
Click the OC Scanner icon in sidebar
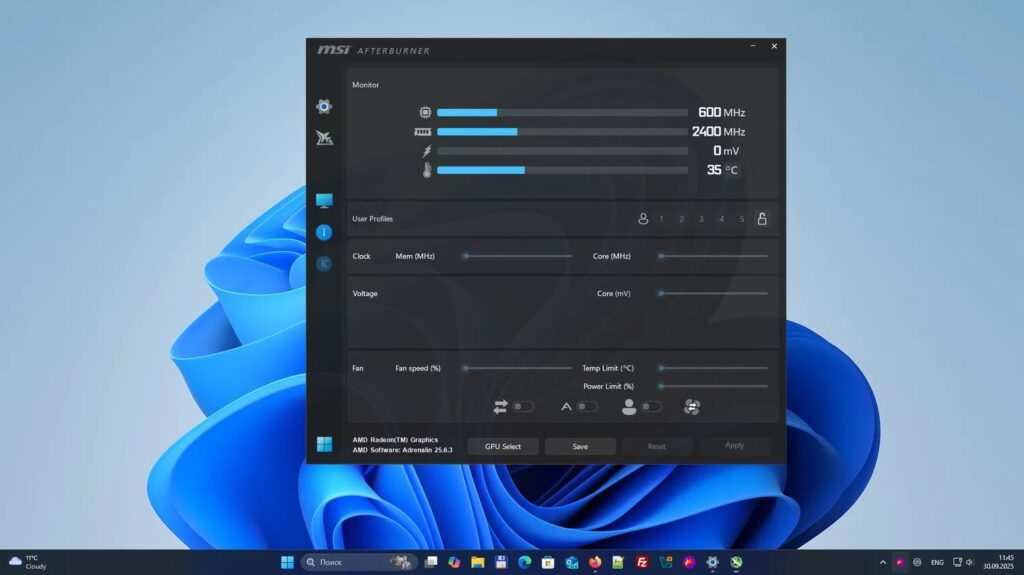(x=324, y=138)
